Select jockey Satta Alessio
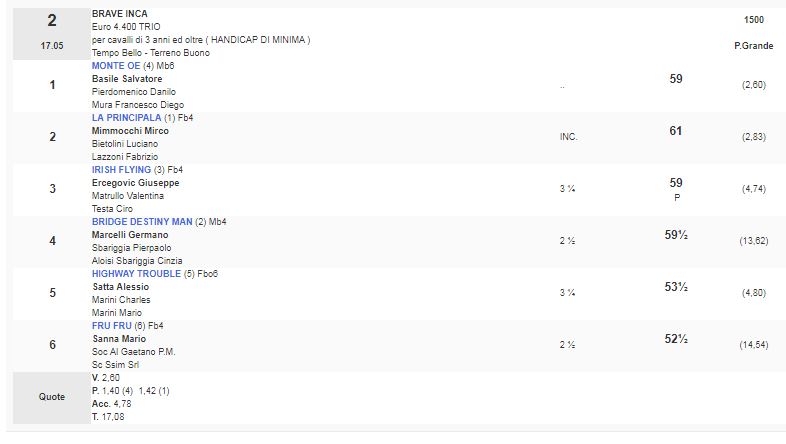 pyautogui.click(x=120, y=286)
